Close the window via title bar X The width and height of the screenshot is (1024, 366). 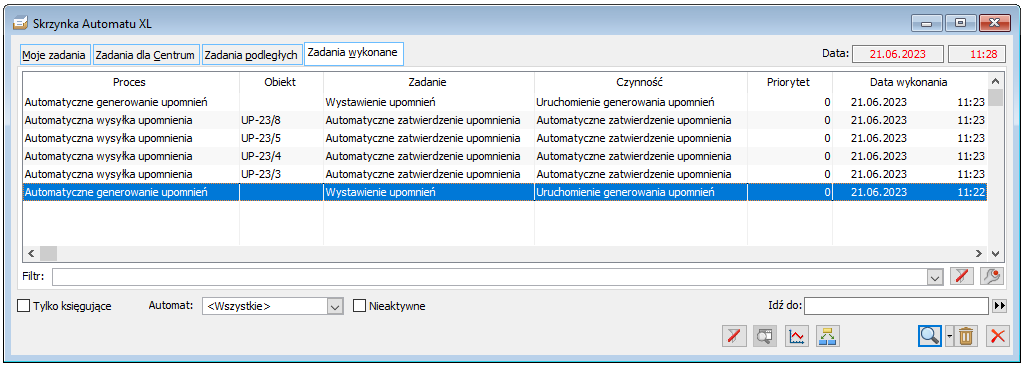point(994,24)
